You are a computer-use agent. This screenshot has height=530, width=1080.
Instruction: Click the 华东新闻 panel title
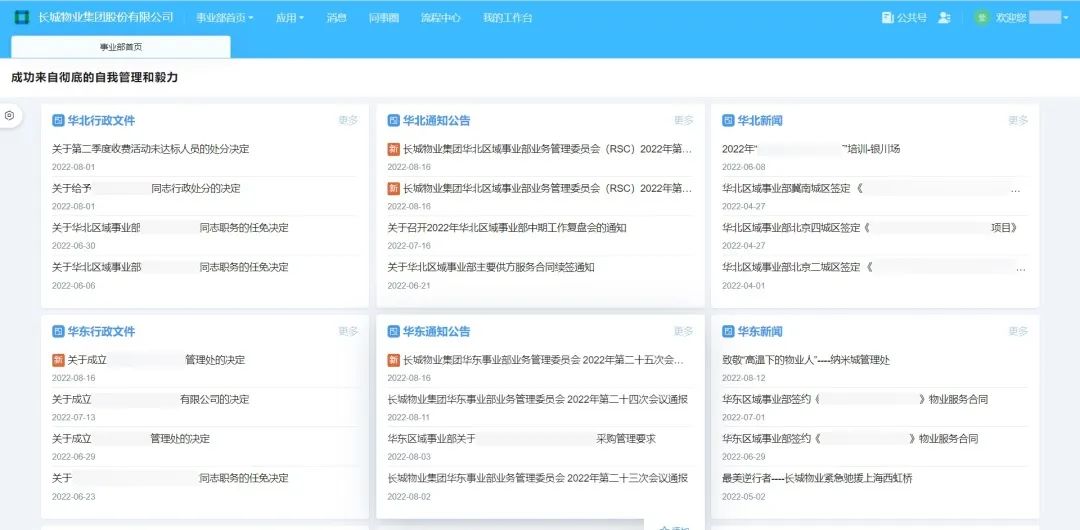[760, 332]
